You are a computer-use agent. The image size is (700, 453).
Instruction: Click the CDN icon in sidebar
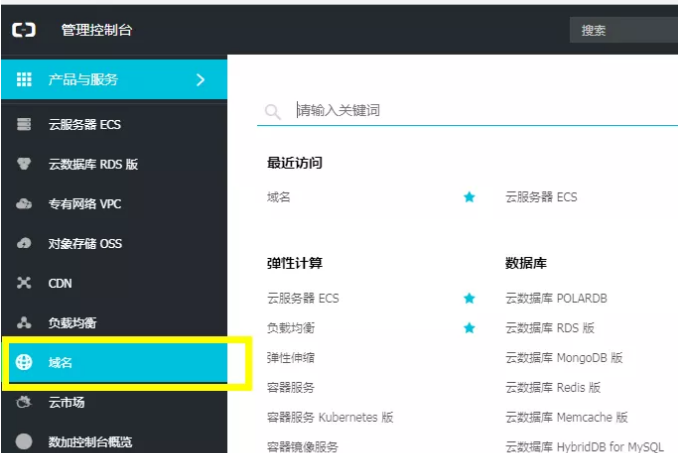pos(25,283)
